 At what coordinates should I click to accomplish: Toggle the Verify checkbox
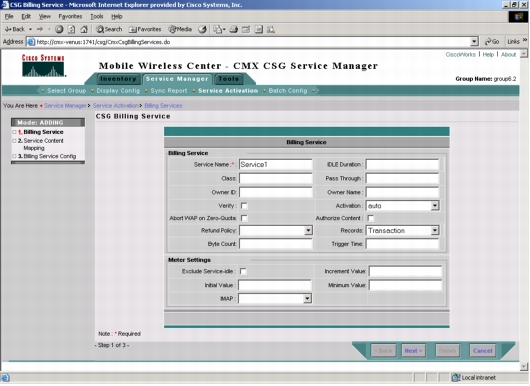coord(244,206)
